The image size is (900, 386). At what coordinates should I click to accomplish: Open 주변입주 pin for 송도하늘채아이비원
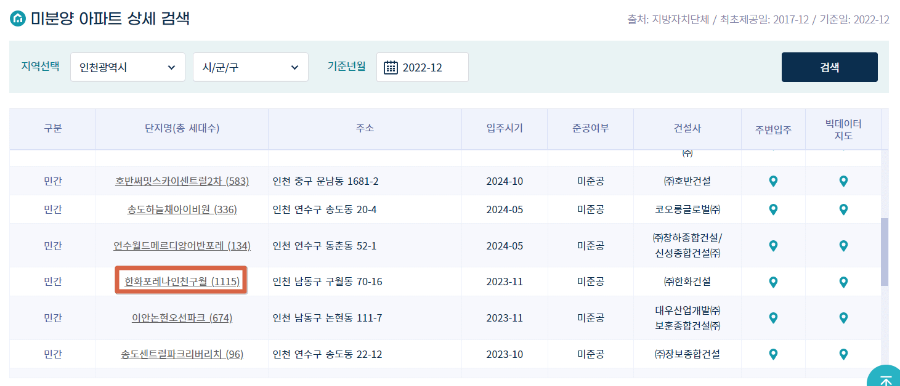[773, 209]
